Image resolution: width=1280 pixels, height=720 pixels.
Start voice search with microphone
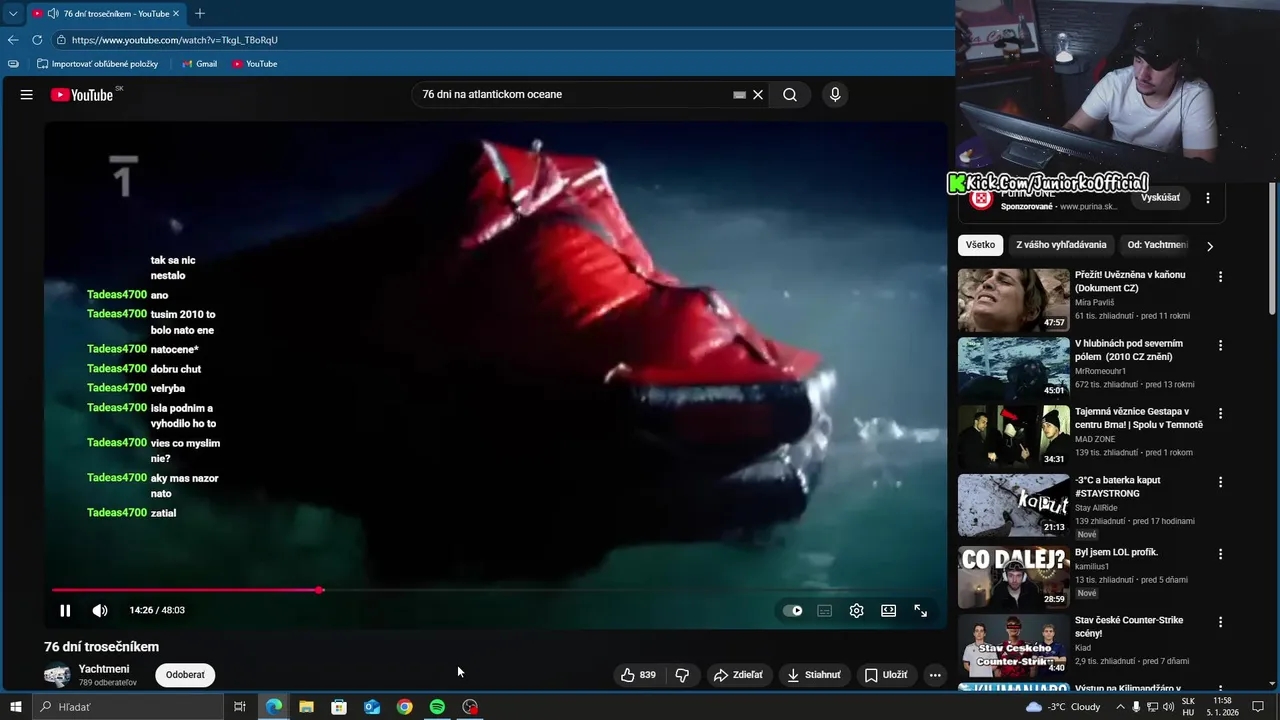pyautogui.click(x=835, y=95)
